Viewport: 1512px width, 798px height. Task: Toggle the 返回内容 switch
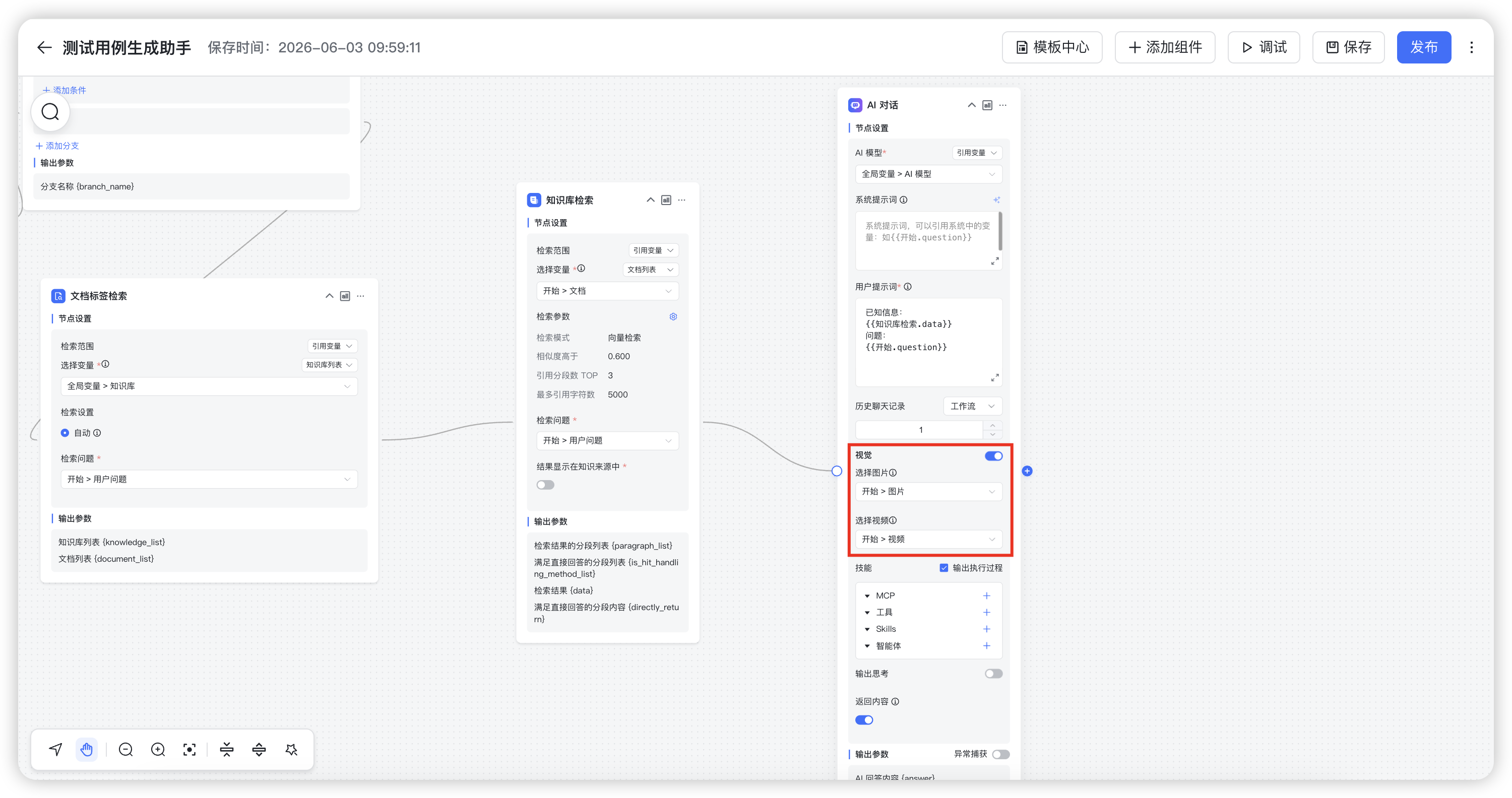tap(864, 720)
